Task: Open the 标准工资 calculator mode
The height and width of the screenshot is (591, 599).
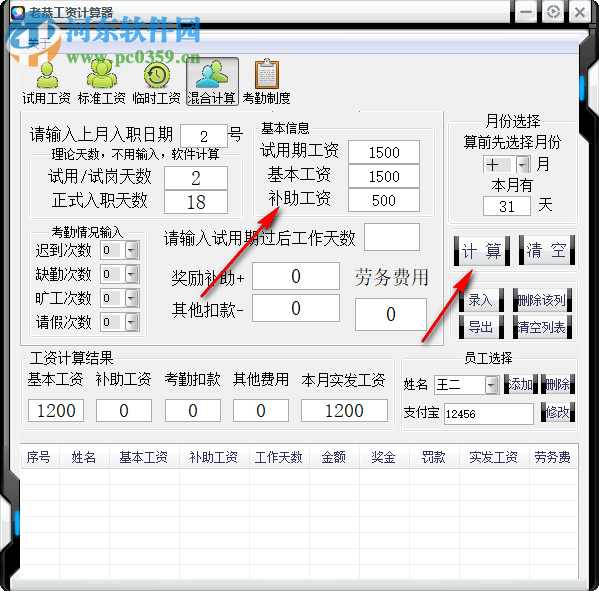Action: (102, 83)
